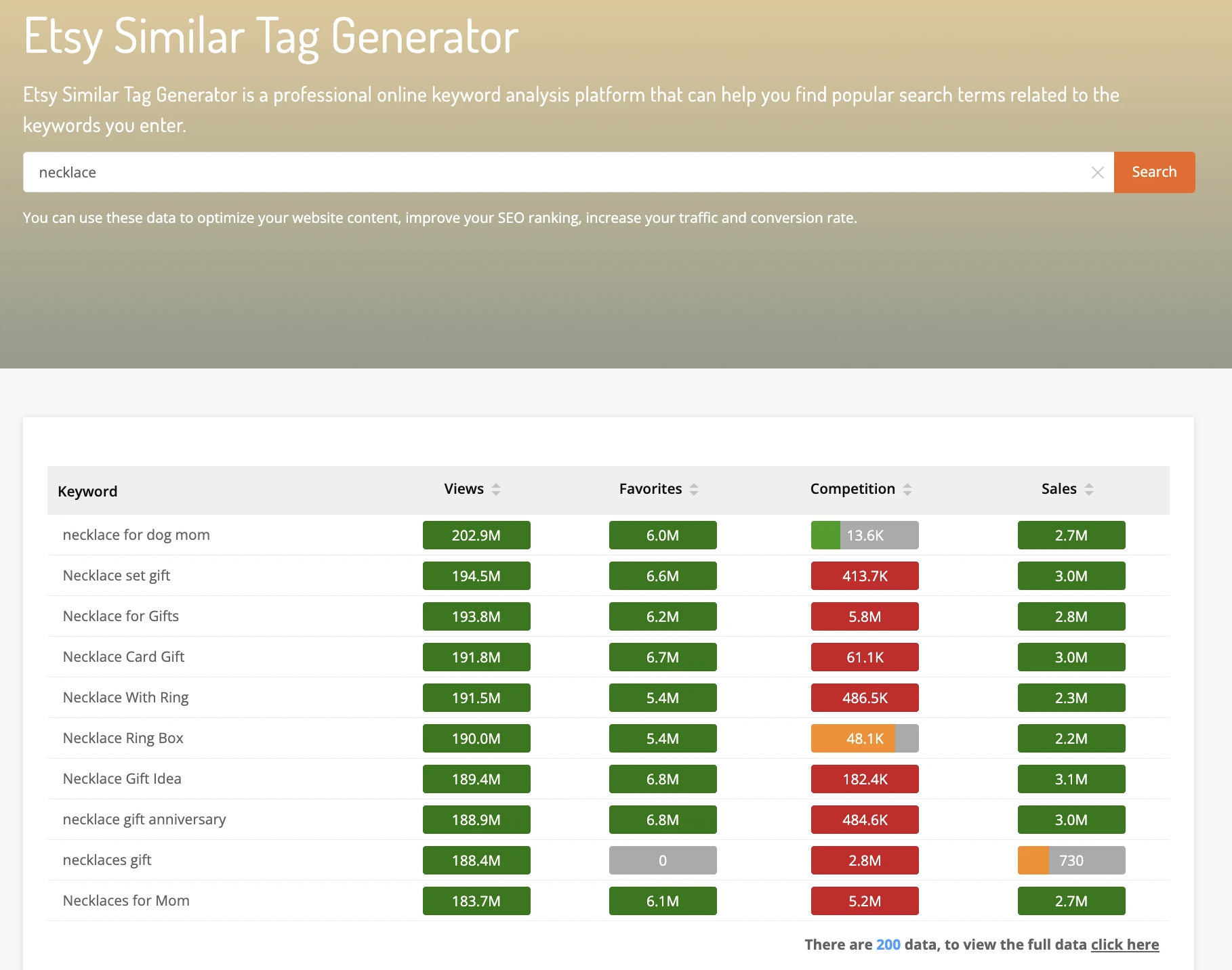Screen dimensions: 1232x970
Task: Click the 'Necklace set gift' row
Action: 116,575
